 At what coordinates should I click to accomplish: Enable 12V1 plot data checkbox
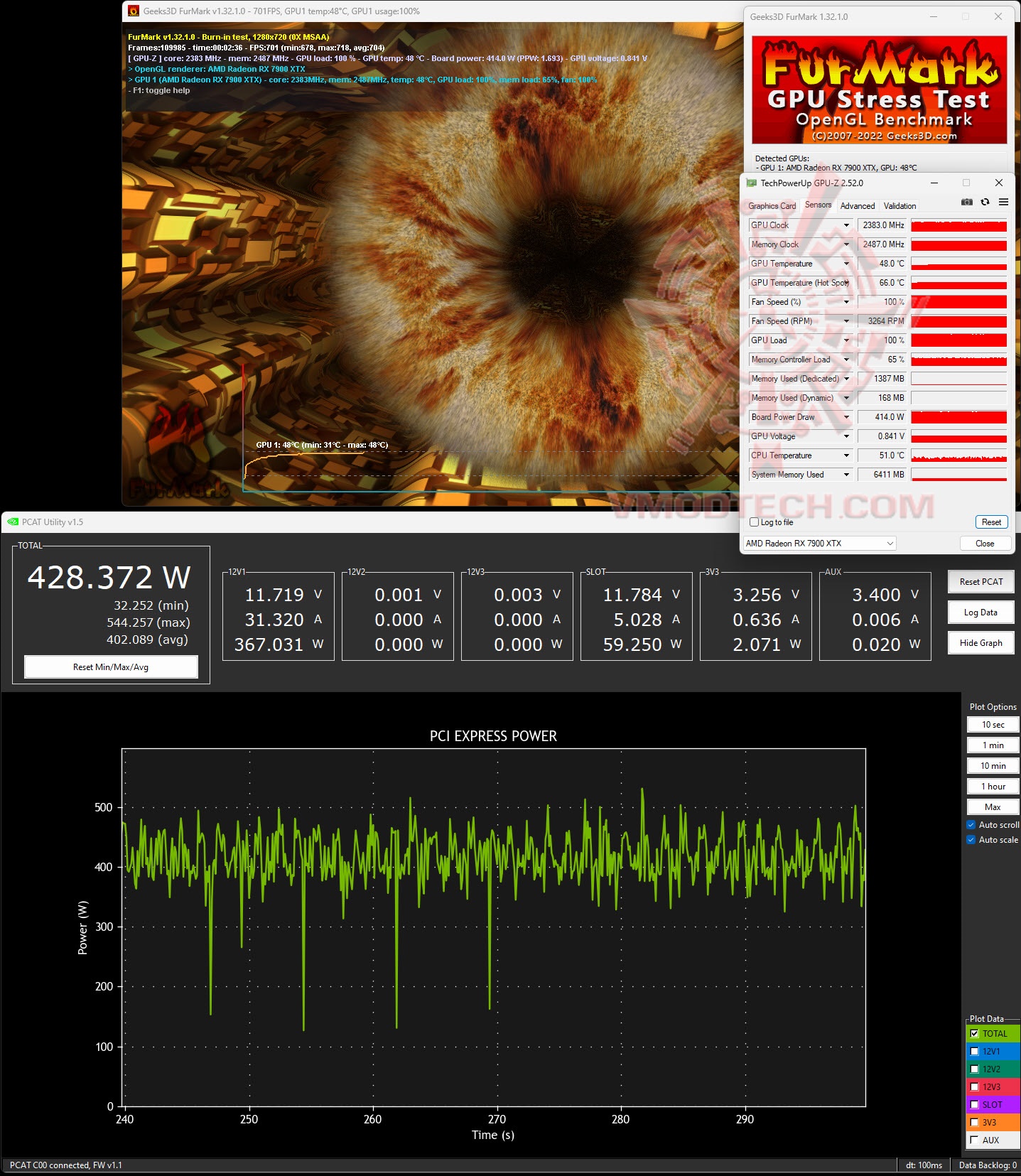tap(974, 1052)
